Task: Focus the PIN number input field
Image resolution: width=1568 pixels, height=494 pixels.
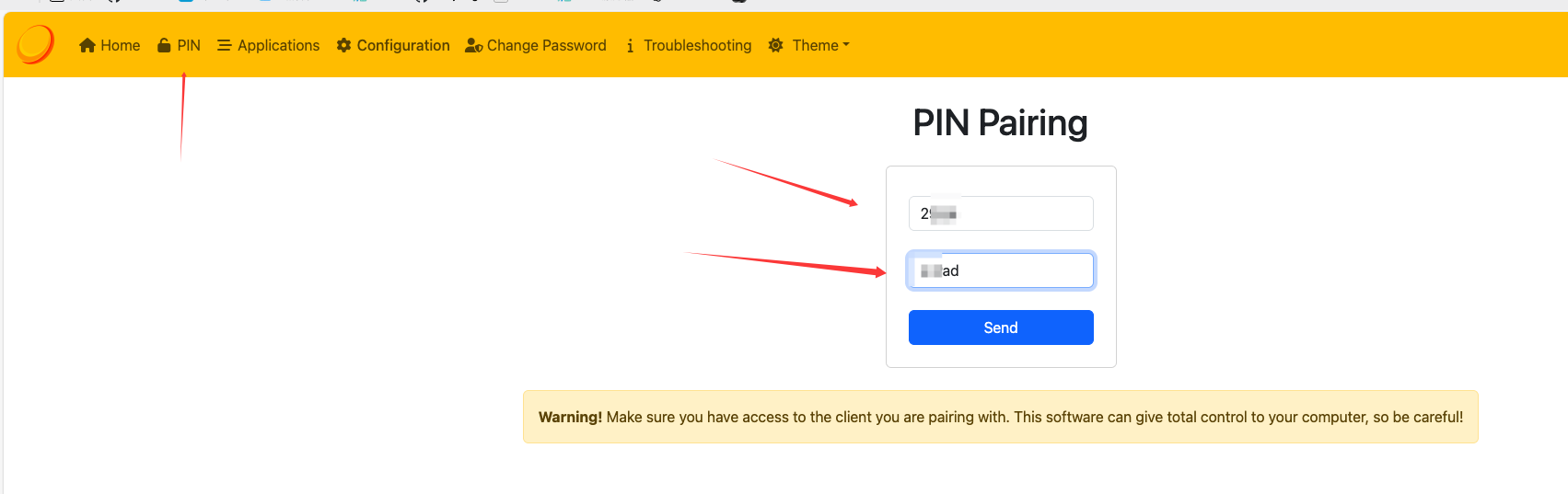Action: click(1001, 213)
